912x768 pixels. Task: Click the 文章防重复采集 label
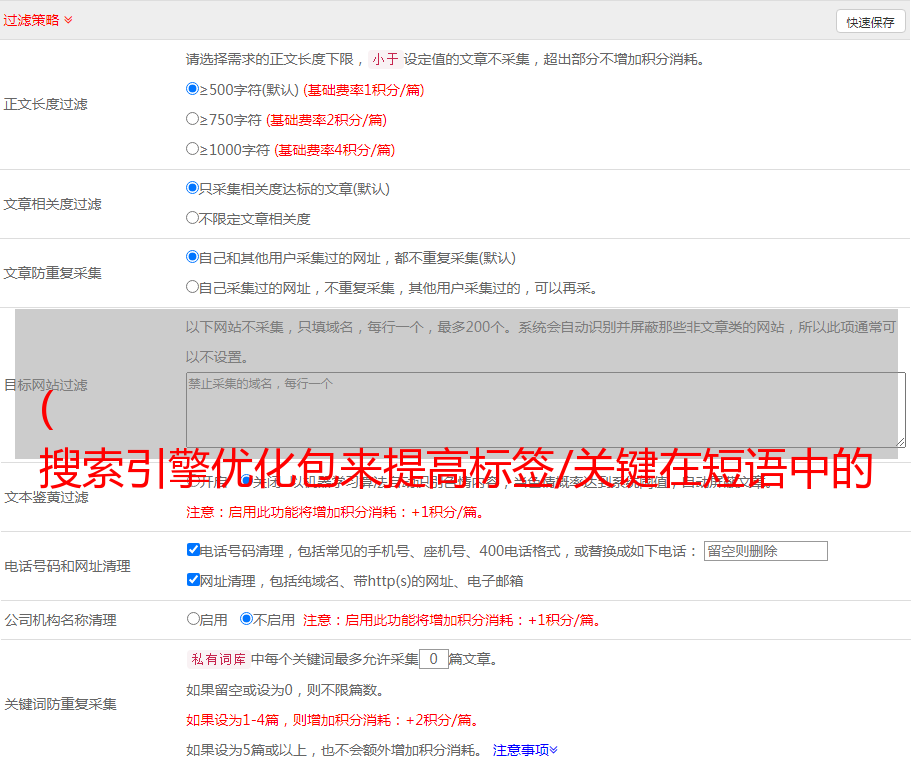[x=52, y=273]
